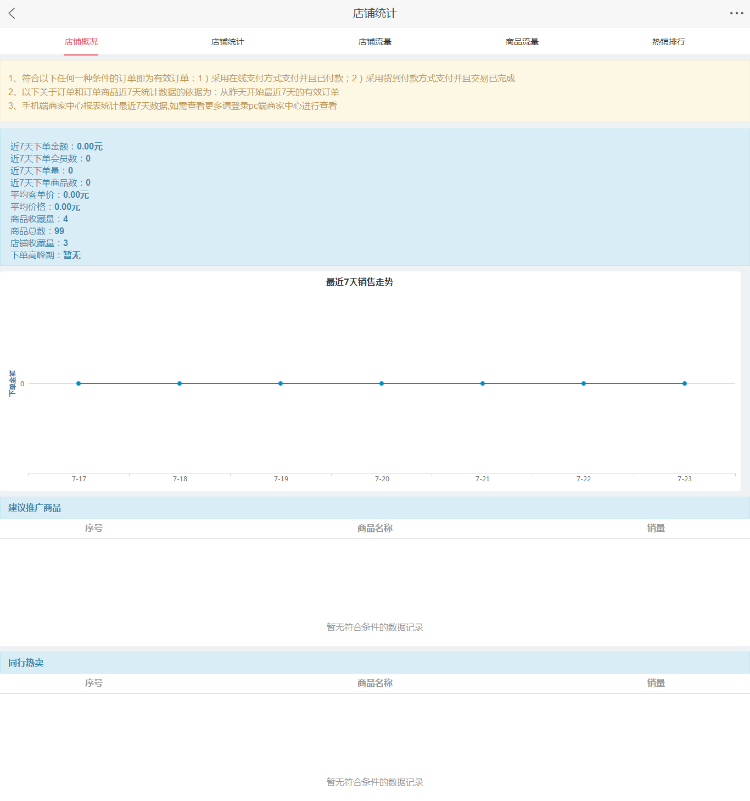Select the chart point for 7-22
The height and width of the screenshot is (801, 750).
(x=584, y=383)
